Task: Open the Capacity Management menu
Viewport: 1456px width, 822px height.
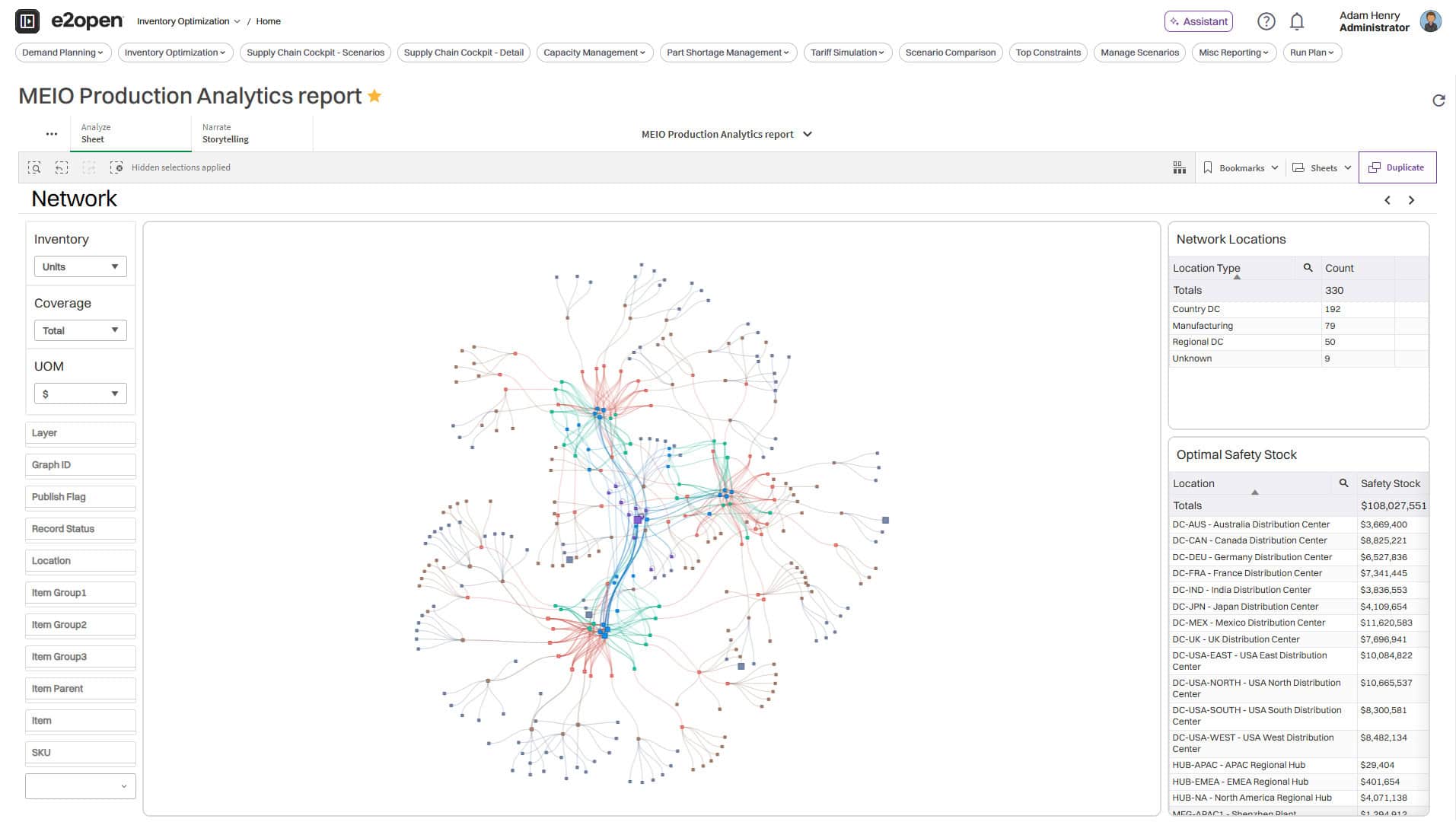Action: (594, 53)
